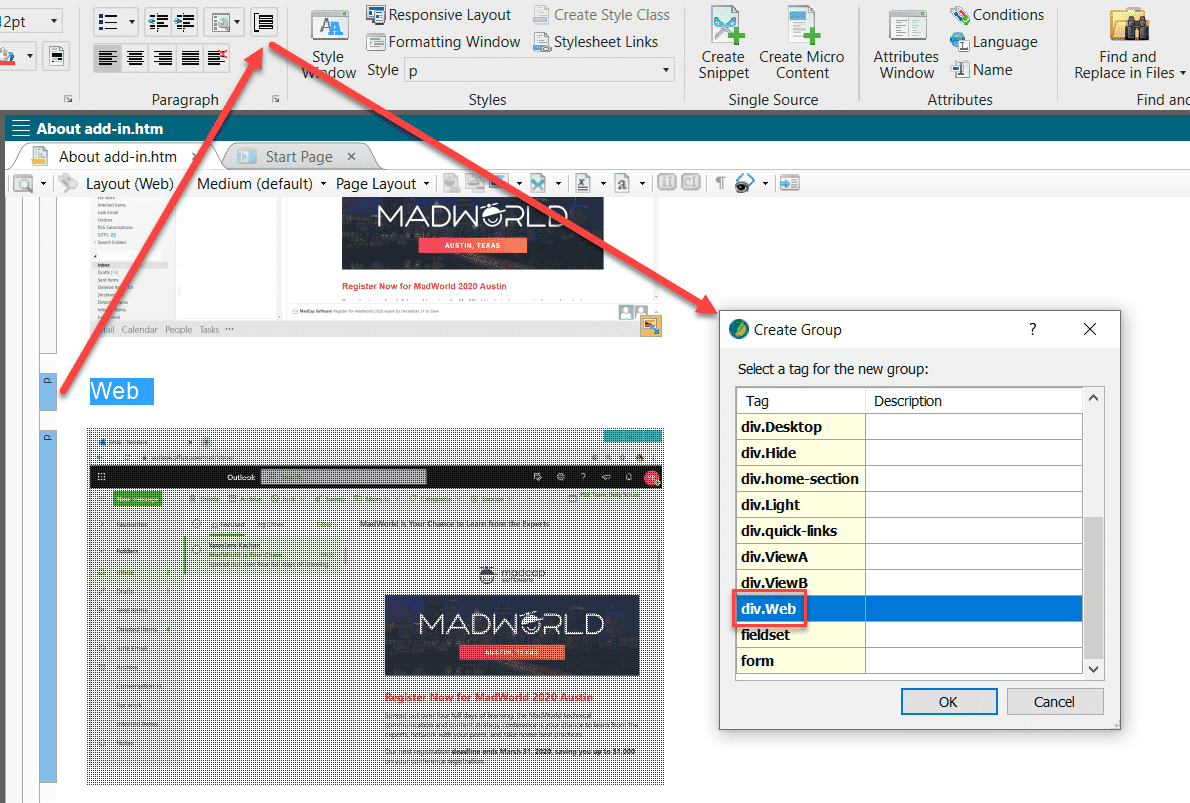Open the Medium (default) dropdown
Viewport: 1190px width, 803px height.
[x=261, y=184]
